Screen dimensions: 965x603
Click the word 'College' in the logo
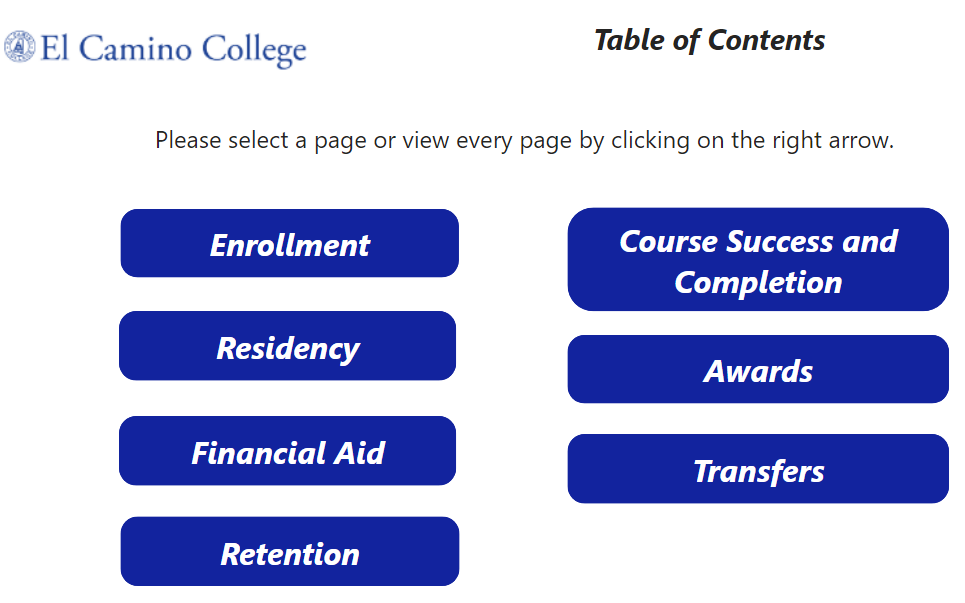254,50
